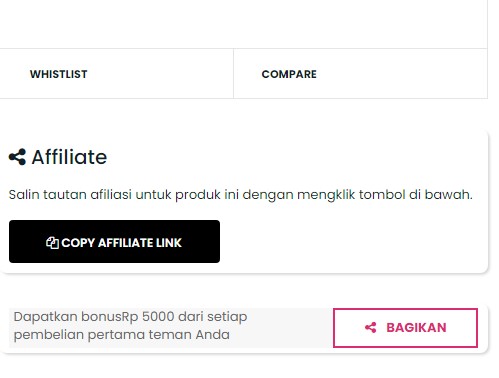Screen dimensions: 499x378
Task: Click empty panel above WHISTLIST row
Action: point(243,23)
